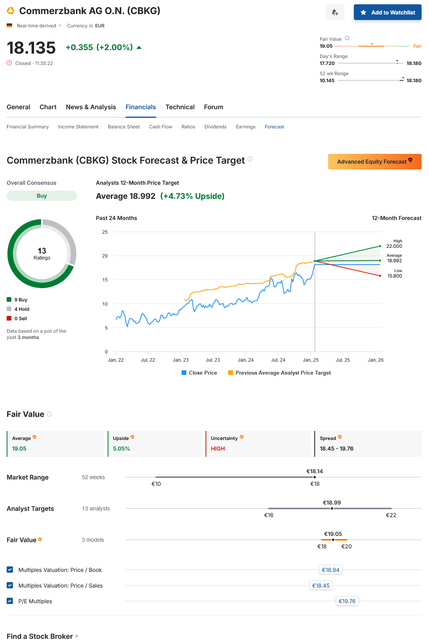Open the Balance Sheet sub-tab
429x640 pixels.
124,127
